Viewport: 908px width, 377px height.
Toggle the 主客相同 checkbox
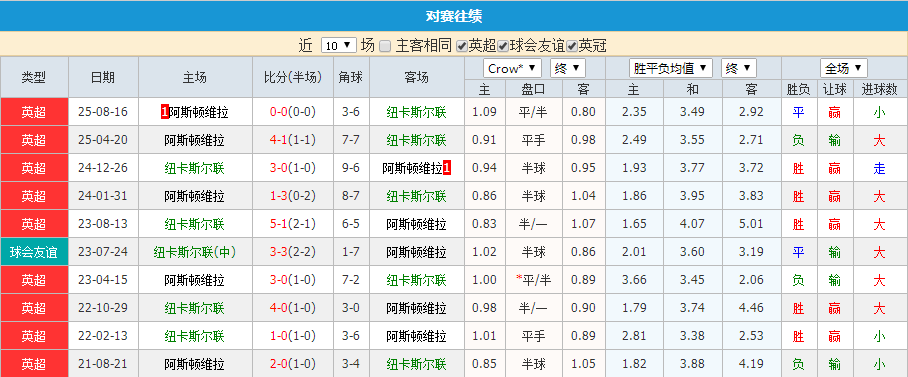(x=385, y=46)
